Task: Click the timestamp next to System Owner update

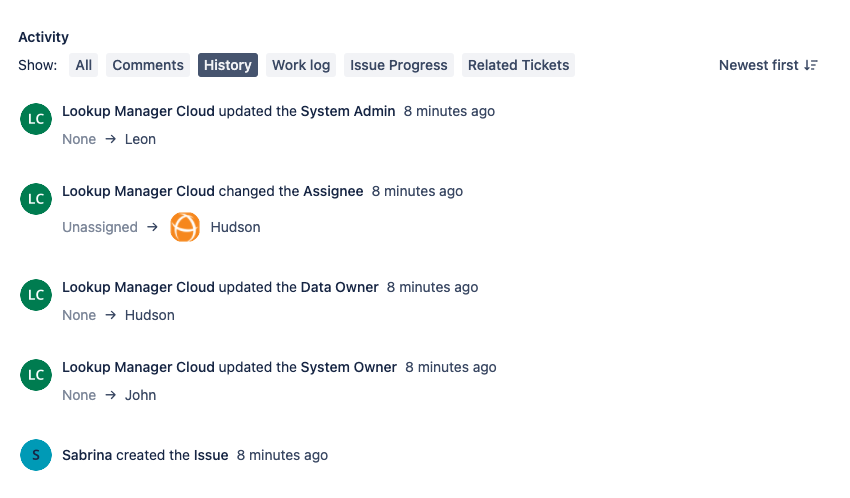Action: [451, 367]
